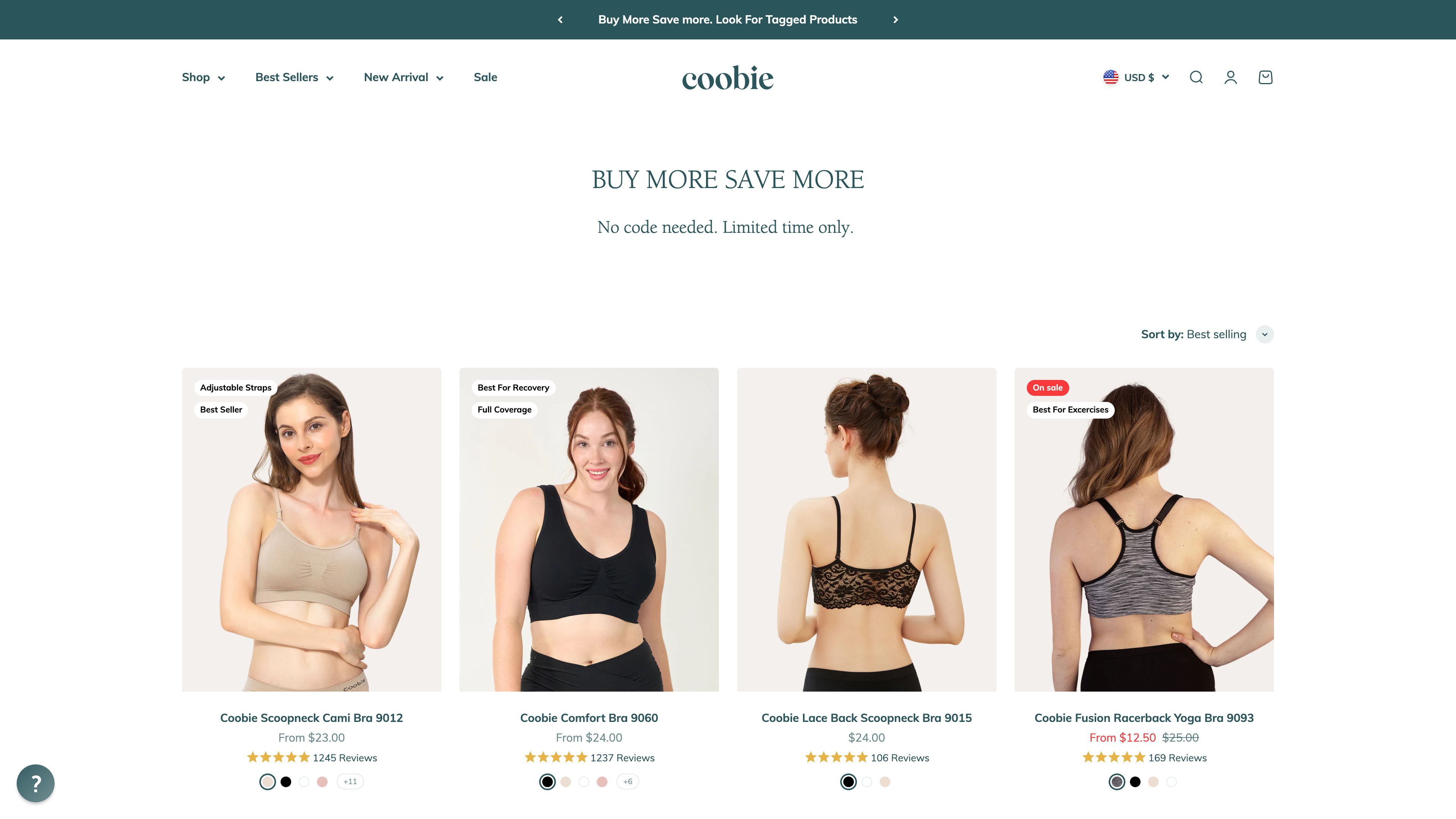Click the Coobie Comfort Bra 9060 product image
This screenshot has width=1456, height=819.
(589, 530)
